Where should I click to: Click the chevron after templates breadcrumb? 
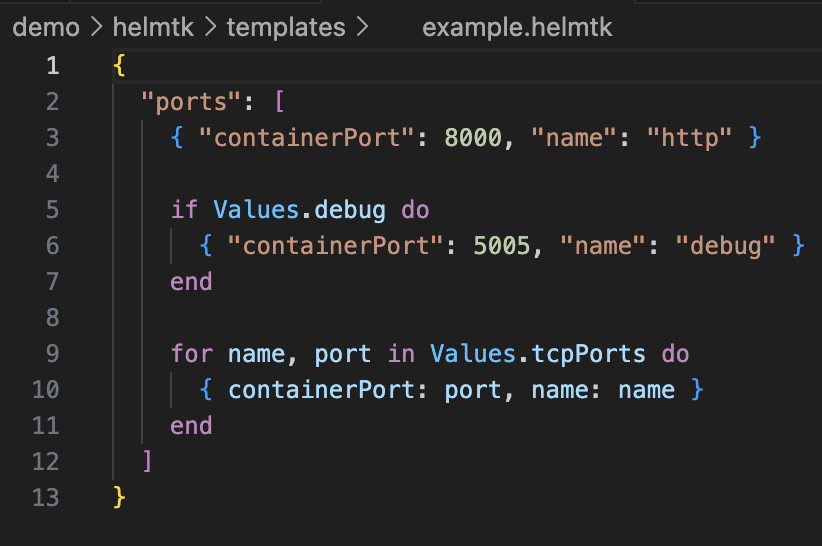click(x=361, y=28)
